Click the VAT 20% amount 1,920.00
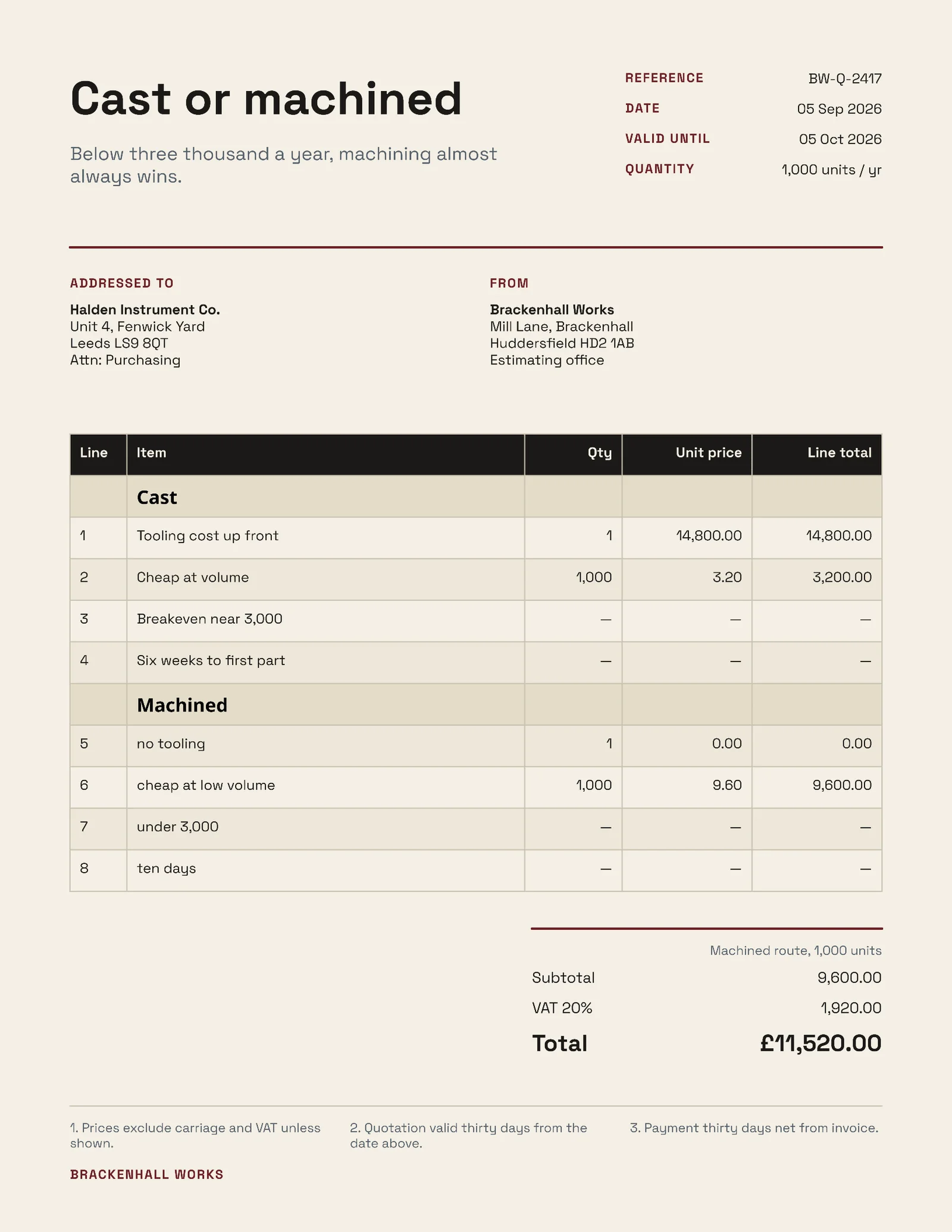 (851, 1008)
